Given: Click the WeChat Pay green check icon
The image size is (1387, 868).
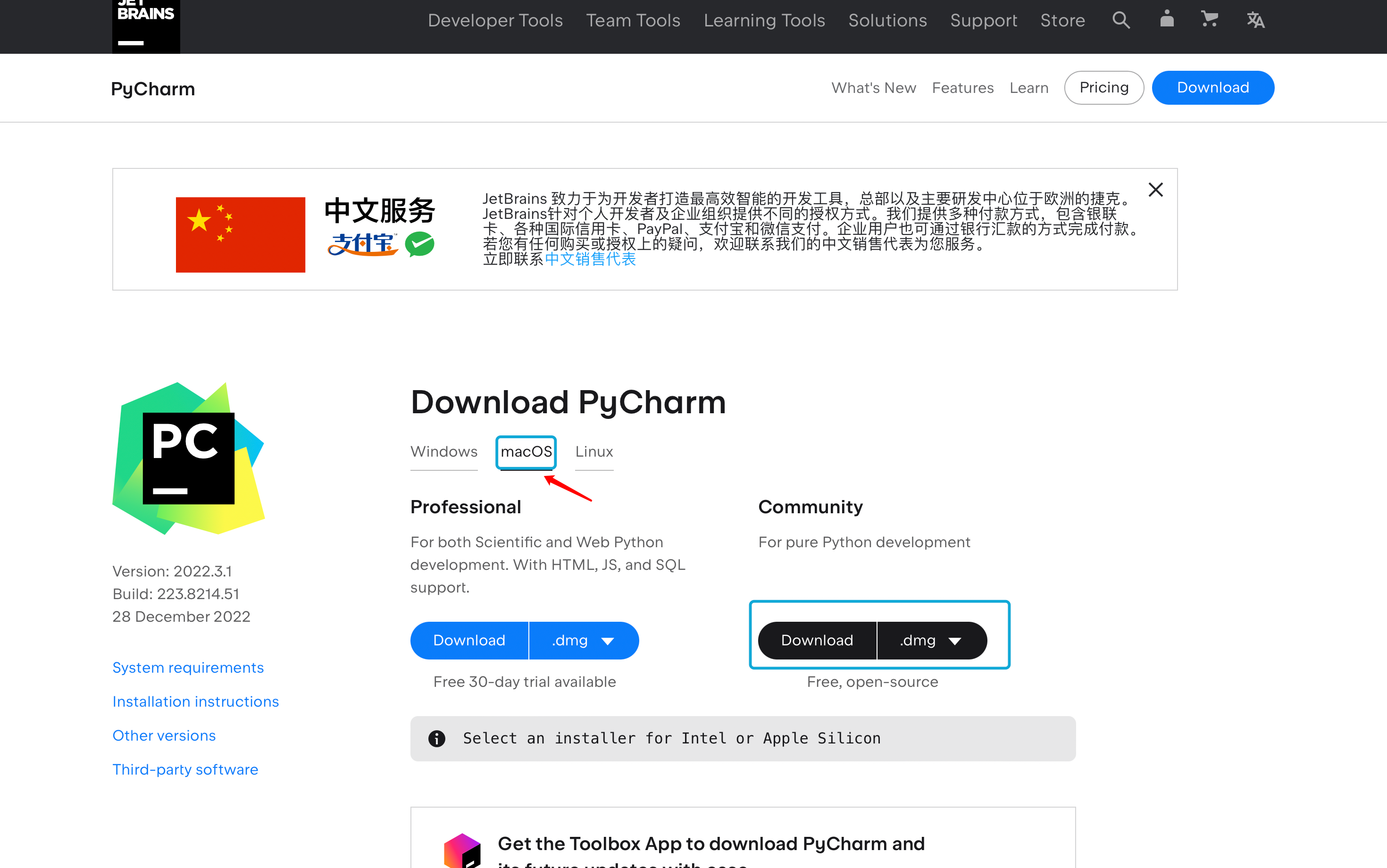Looking at the screenshot, I should [x=420, y=244].
